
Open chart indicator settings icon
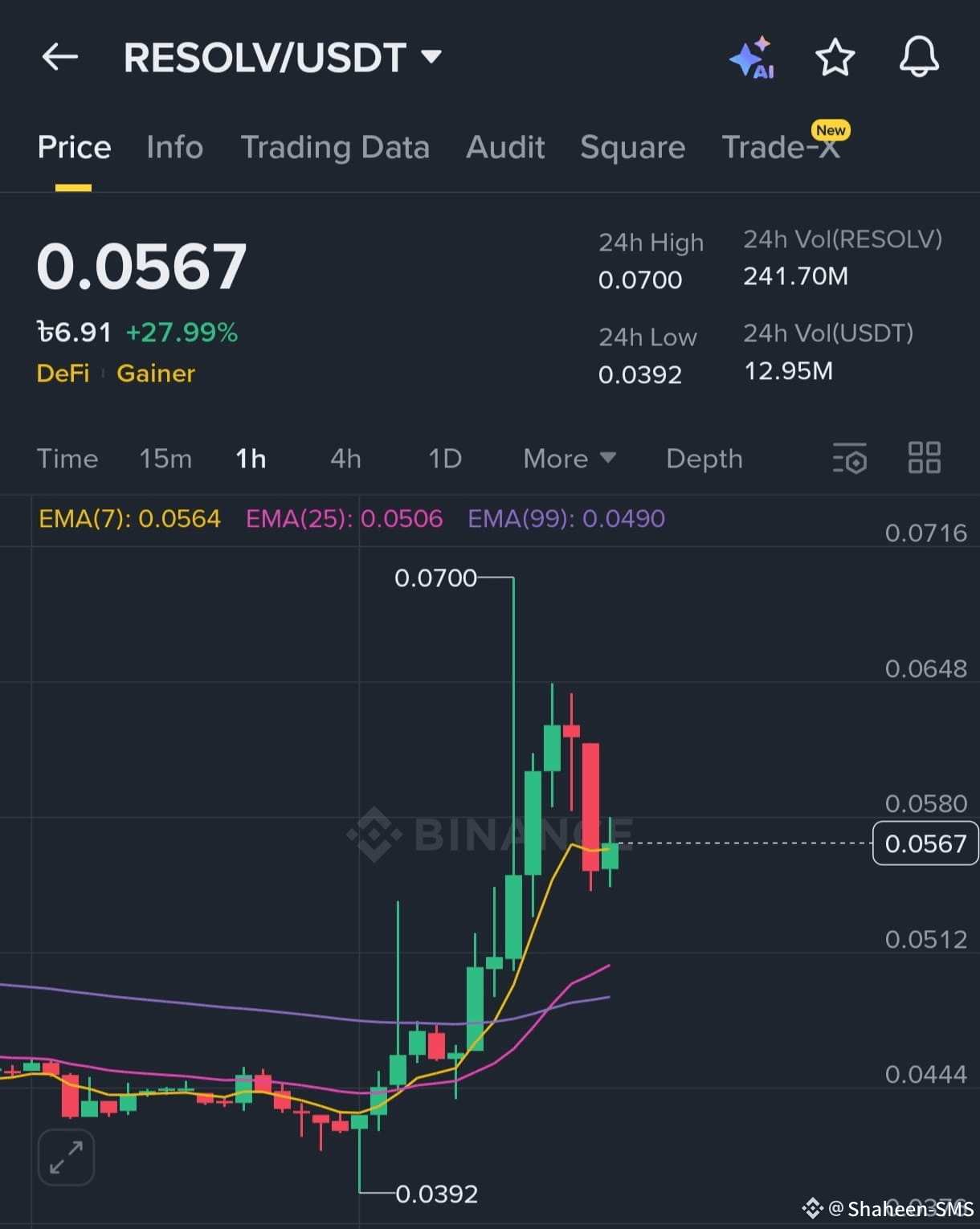click(850, 458)
